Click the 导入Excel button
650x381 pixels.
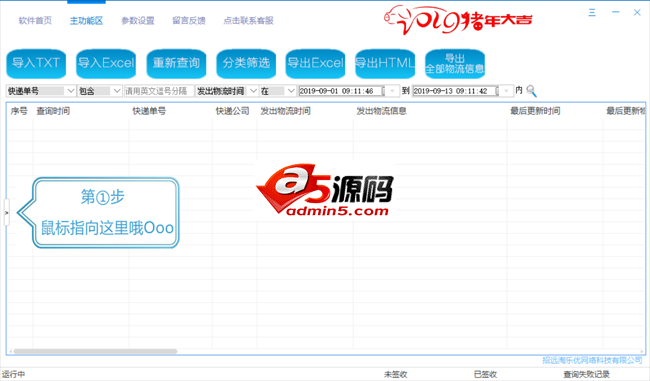(x=106, y=63)
